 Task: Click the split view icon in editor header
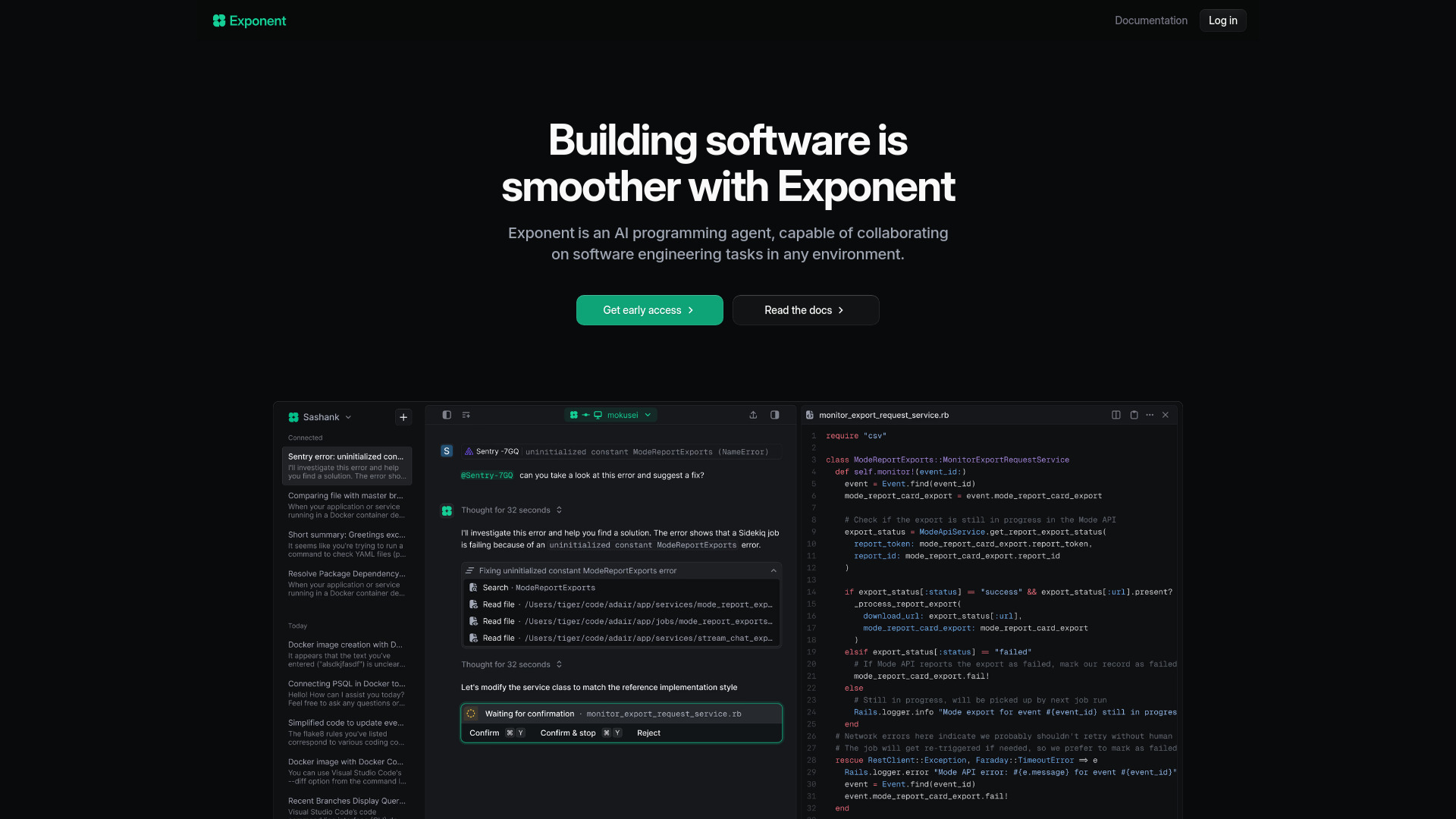[x=1116, y=415]
